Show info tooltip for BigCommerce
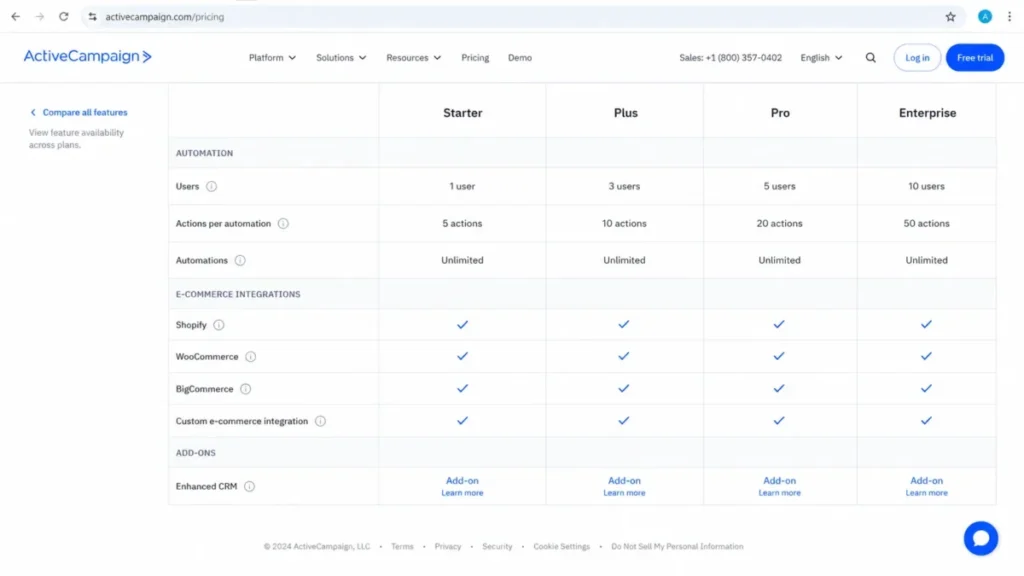This screenshot has height=576, width=1024. click(x=246, y=389)
